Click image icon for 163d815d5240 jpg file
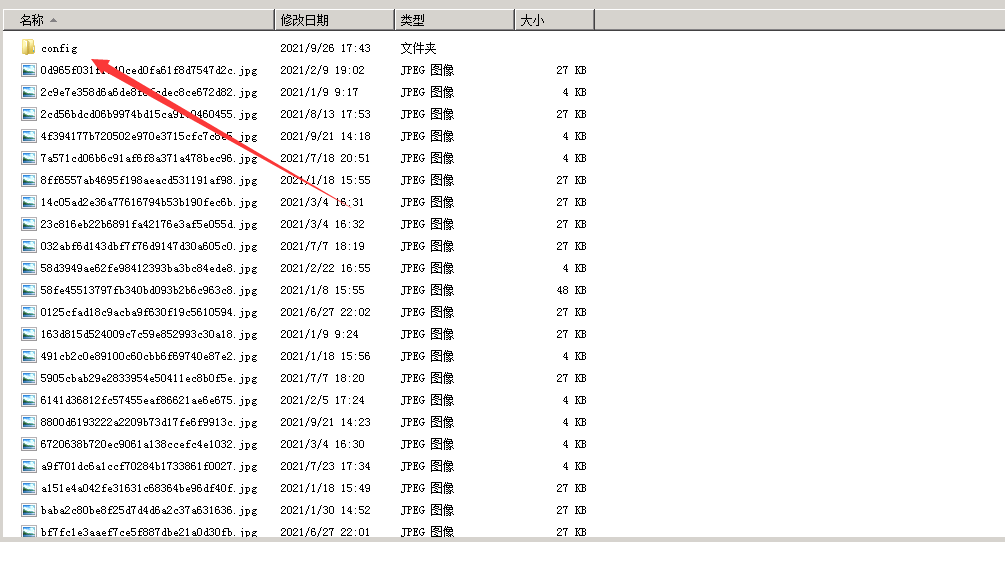The height and width of the screenshot is (562, 1005). point(29,334)
